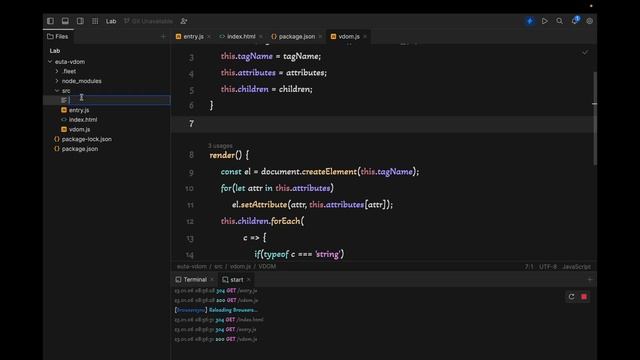
Task: Close the vdom.js tab
Action: coord(365,37)
